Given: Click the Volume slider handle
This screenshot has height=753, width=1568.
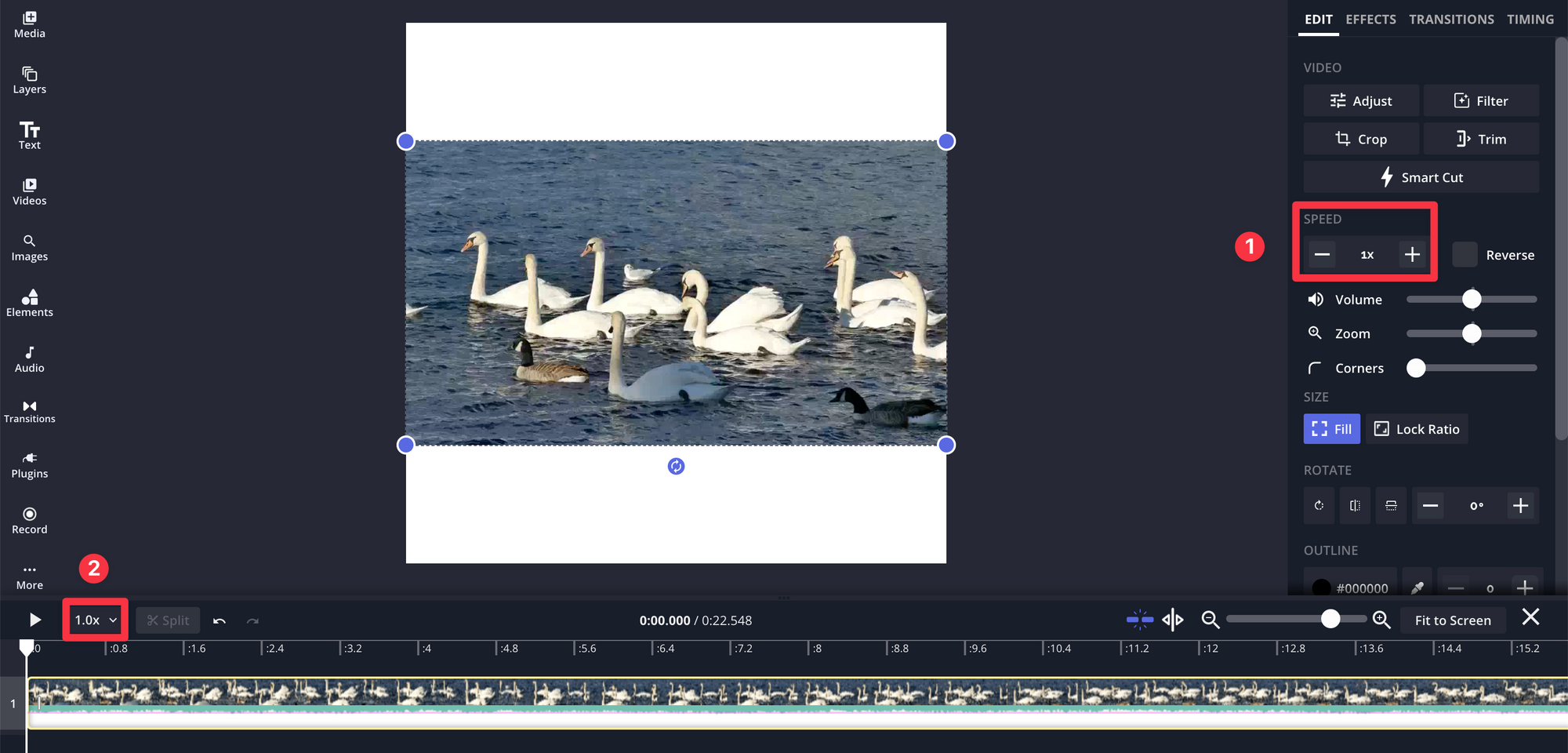Looking at the screenshot, I should click(x=1472, y=300).
